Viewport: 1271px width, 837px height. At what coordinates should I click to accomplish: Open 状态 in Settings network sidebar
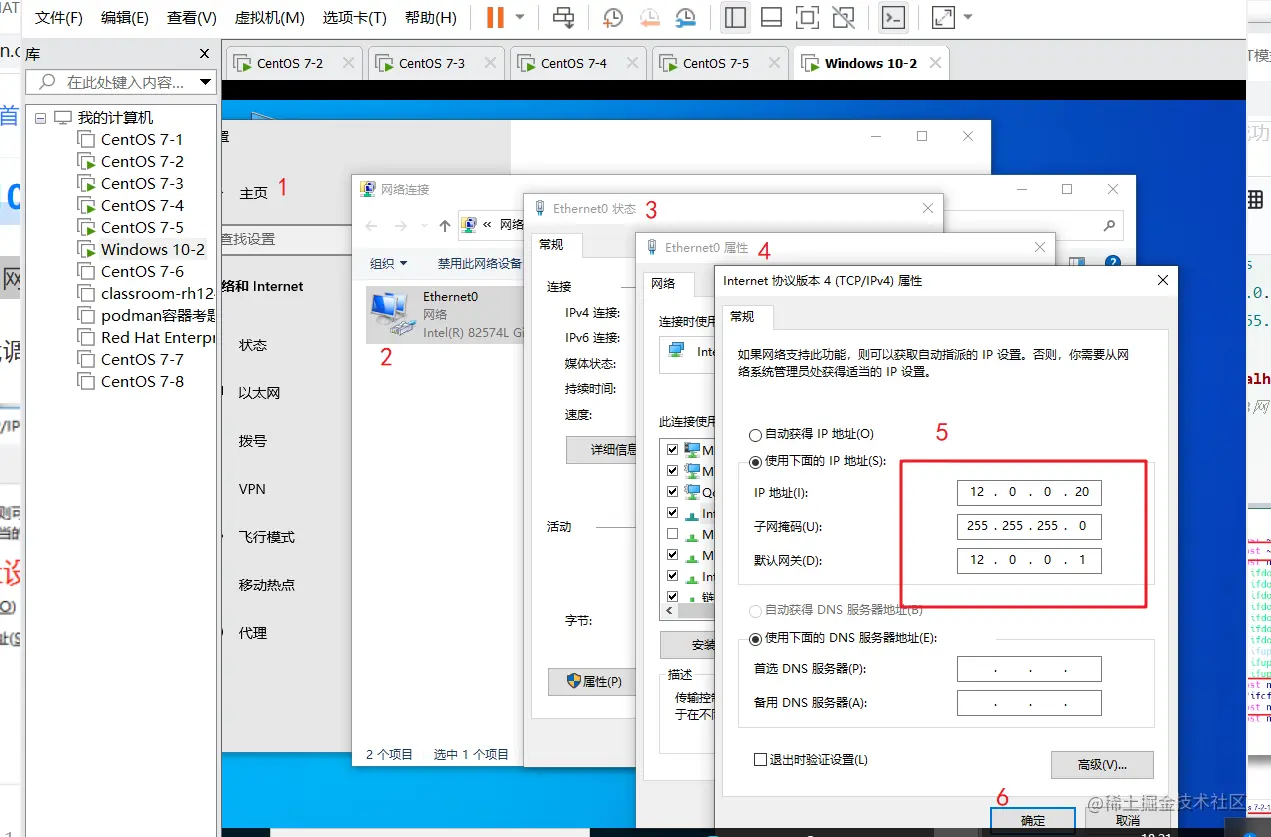coord(253,345)
